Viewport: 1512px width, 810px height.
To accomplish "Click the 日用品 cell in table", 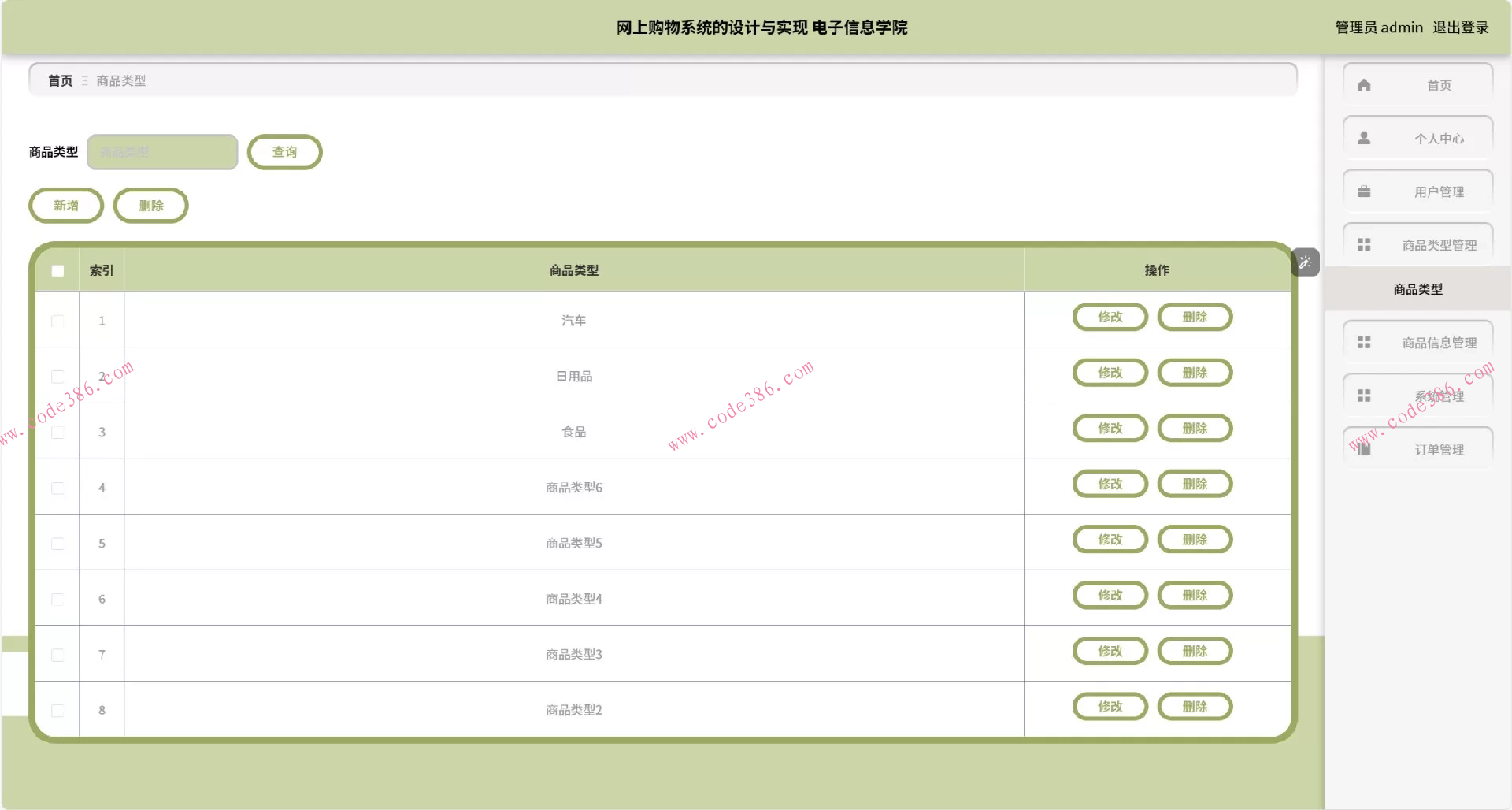I will (x=574, y=377).
